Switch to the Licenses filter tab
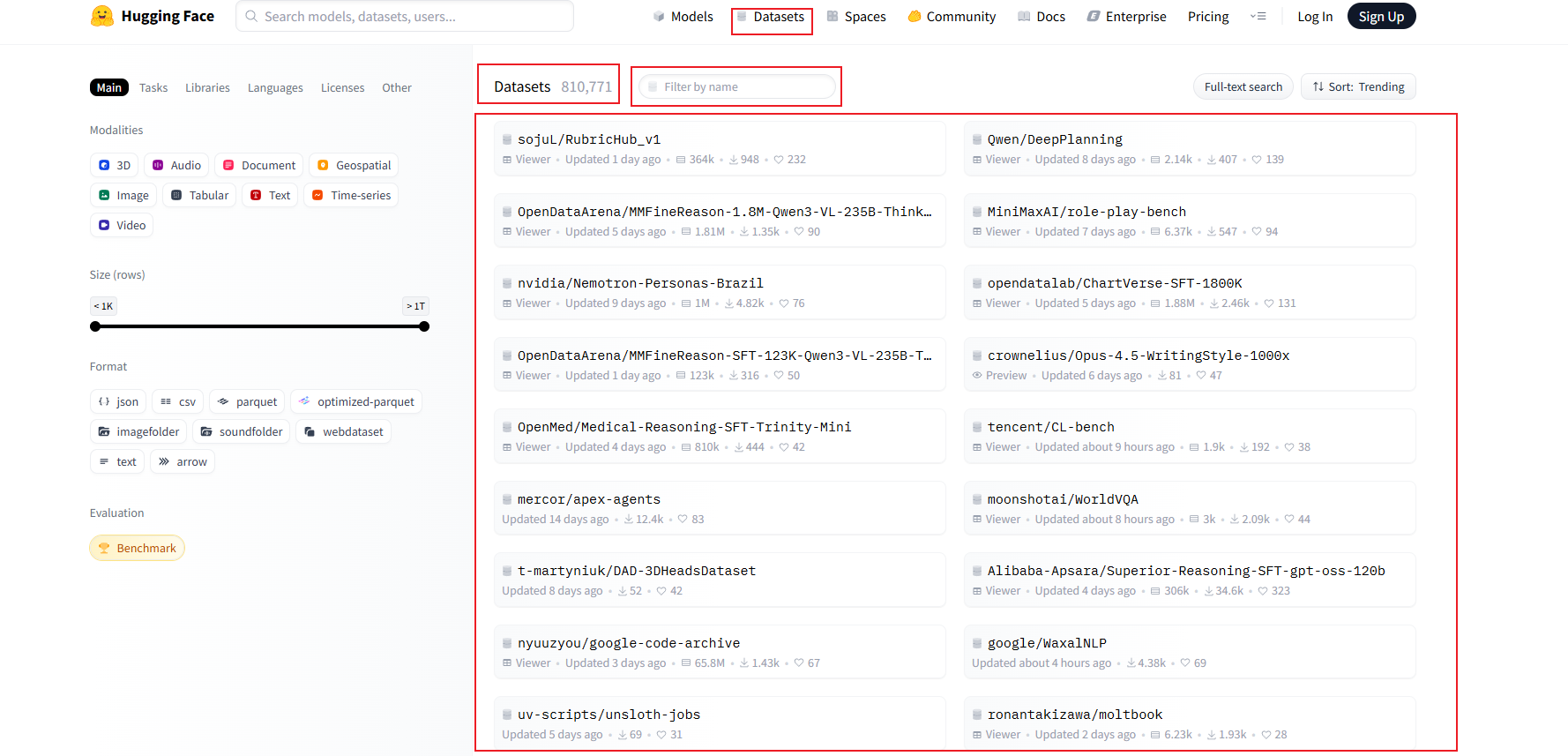 tap(342, 87)
